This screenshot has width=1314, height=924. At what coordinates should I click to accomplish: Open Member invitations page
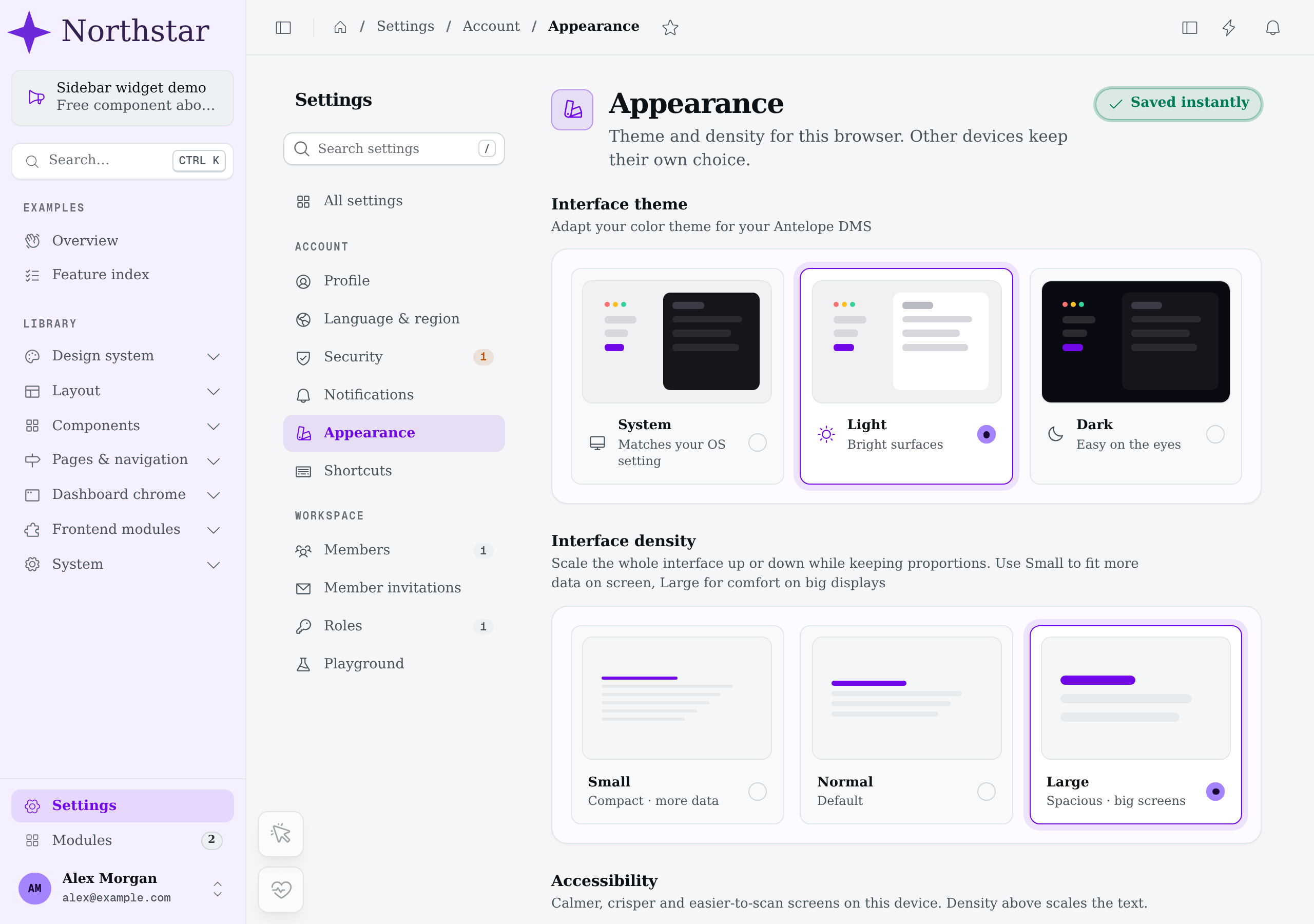394,588
